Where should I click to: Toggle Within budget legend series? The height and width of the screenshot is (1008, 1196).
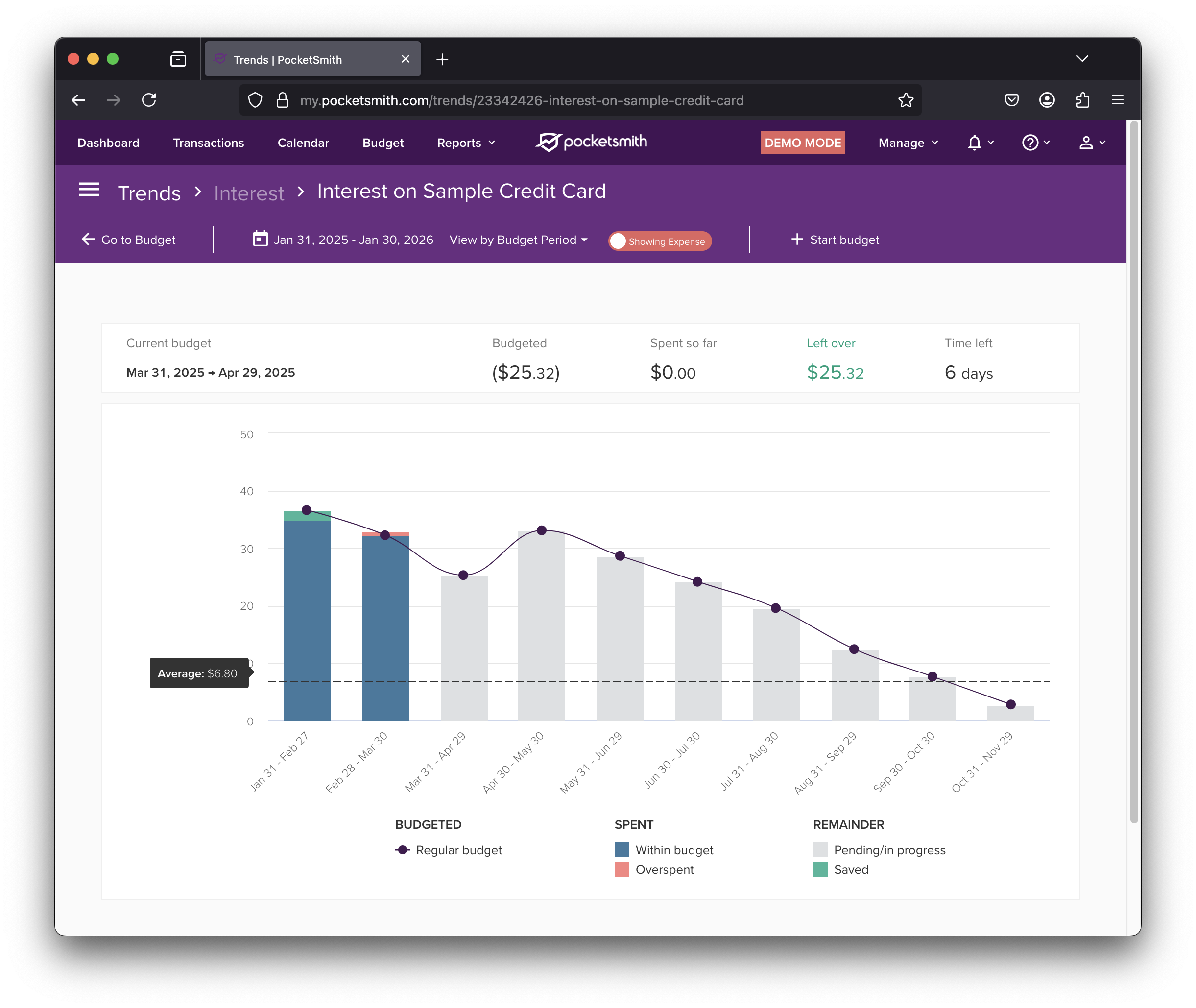[674, 850]
